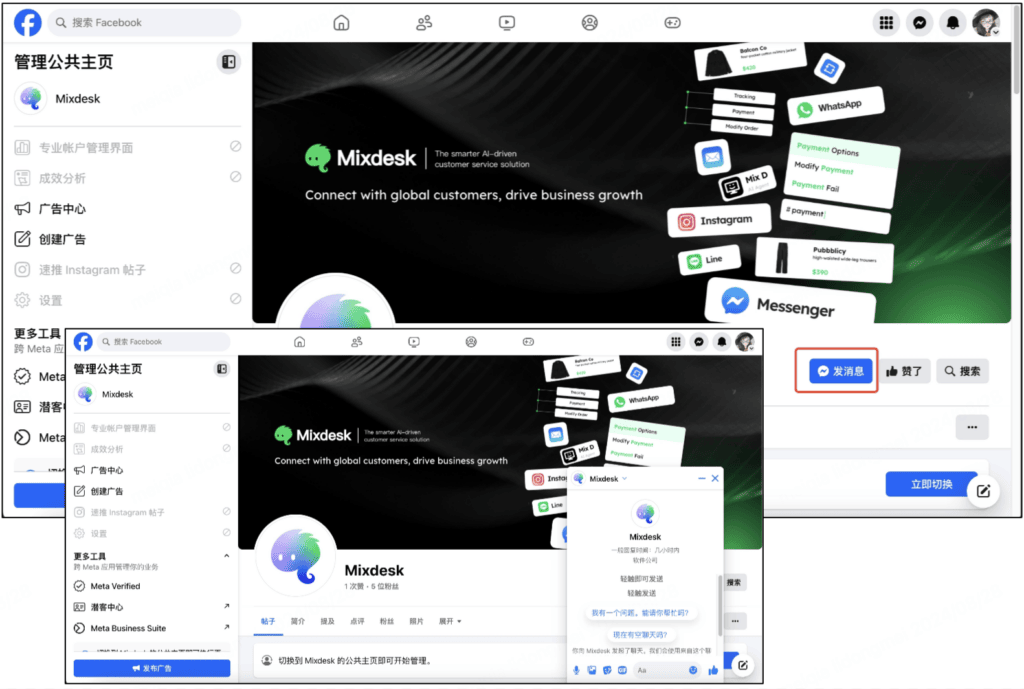Open Meta Verified in front window sidebar

click(152, 586)
